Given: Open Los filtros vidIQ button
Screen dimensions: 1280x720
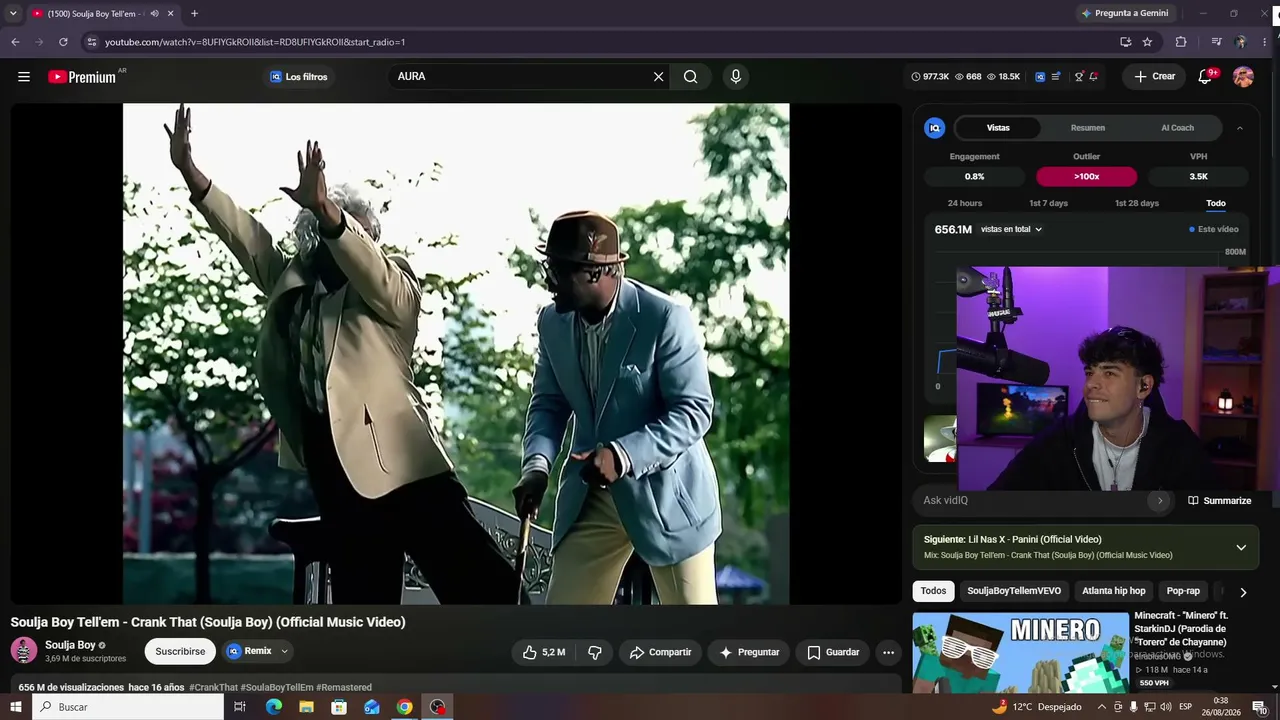Looking at the screenshot, I should [x=298, y=77].
